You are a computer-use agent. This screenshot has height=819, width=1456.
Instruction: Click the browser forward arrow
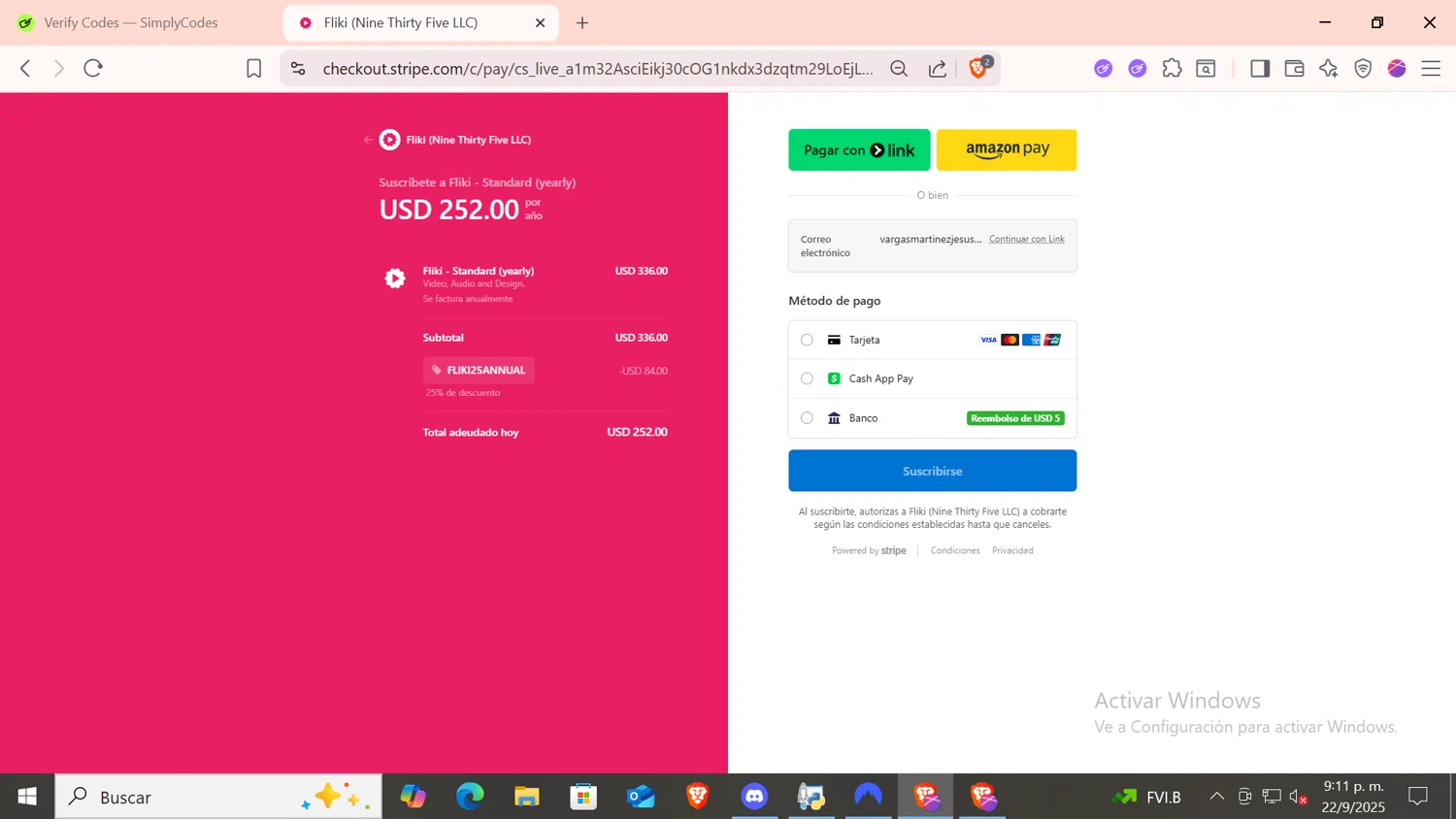click(x=58, y=68)
